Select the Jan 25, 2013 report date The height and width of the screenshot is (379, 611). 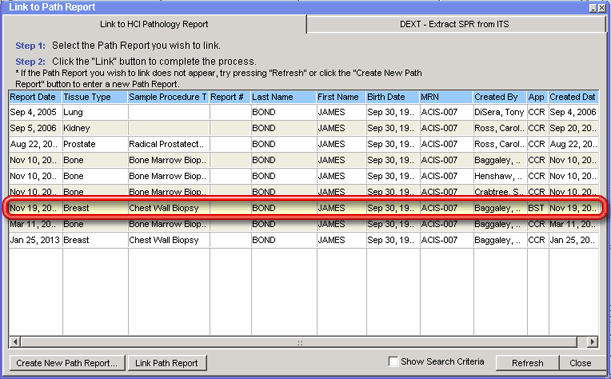35,240
